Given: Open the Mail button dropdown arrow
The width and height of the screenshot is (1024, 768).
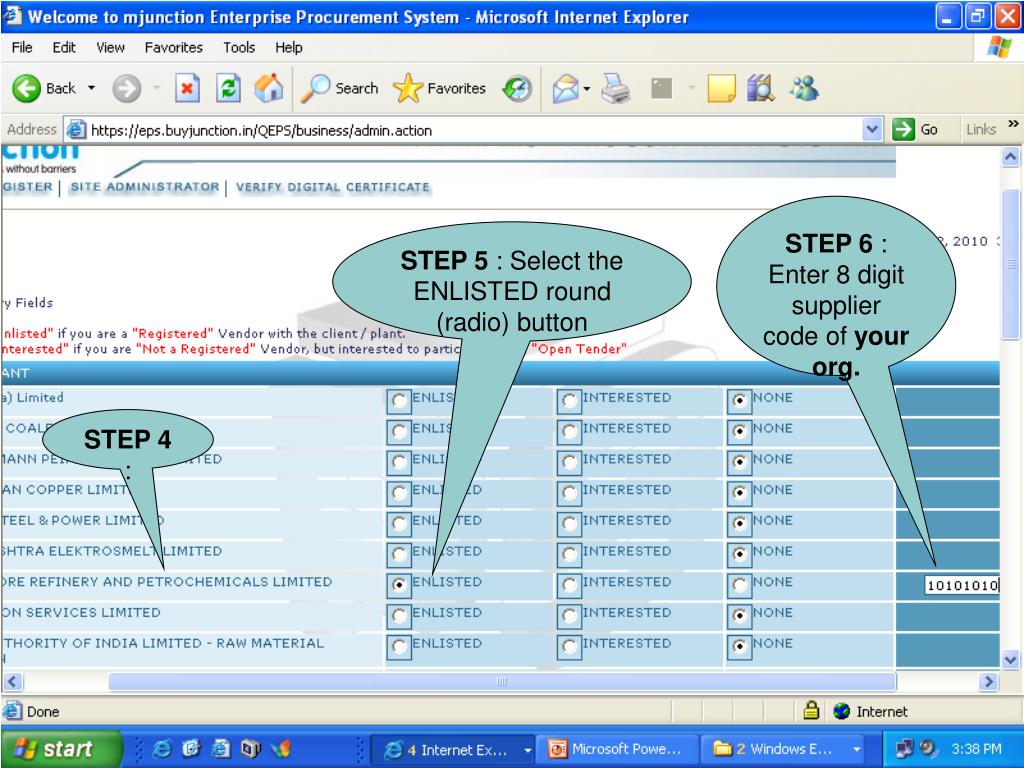Looking at the screenshot, I should coord(587,88).
